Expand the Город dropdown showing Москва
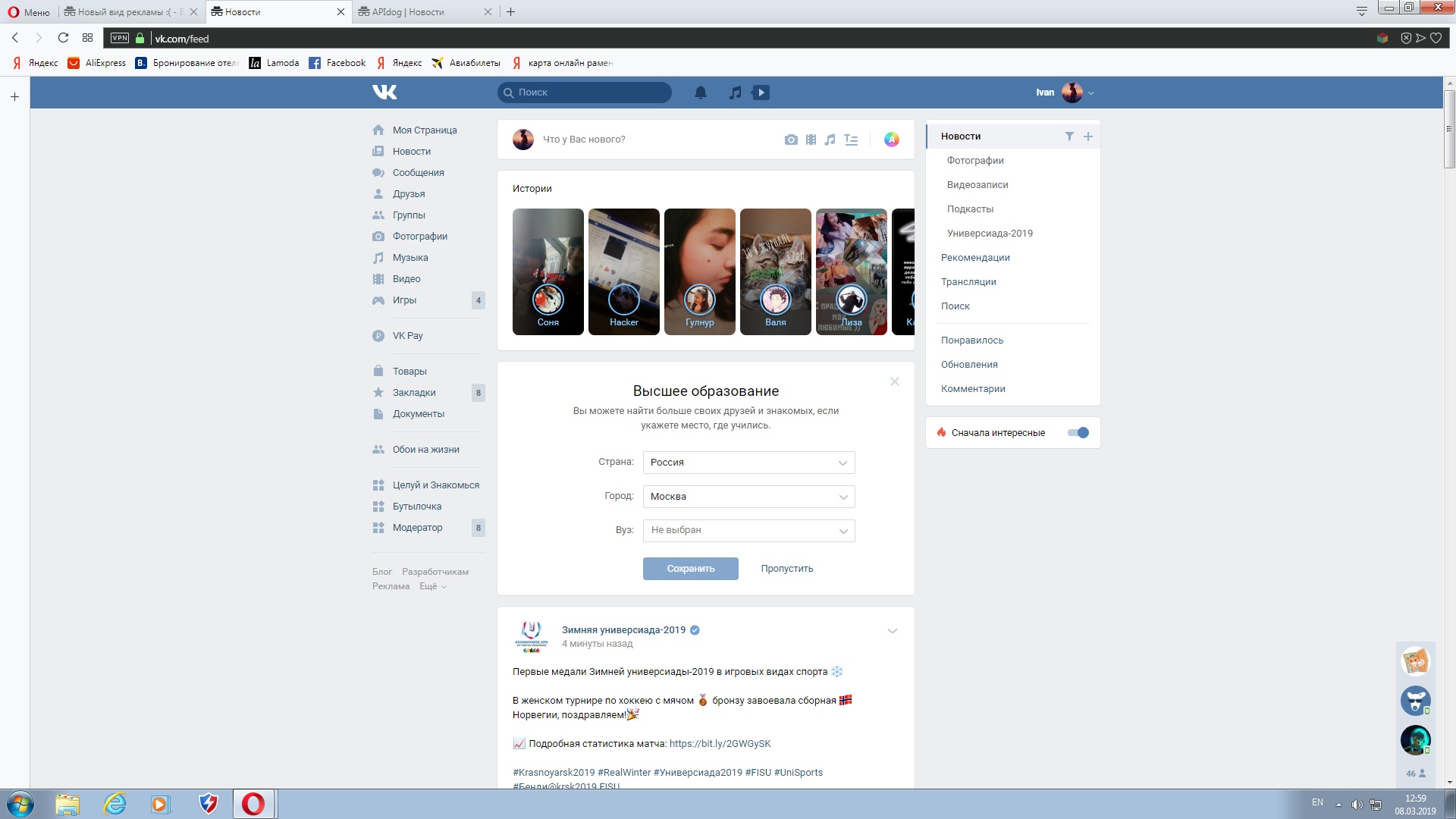 (748, 497)
